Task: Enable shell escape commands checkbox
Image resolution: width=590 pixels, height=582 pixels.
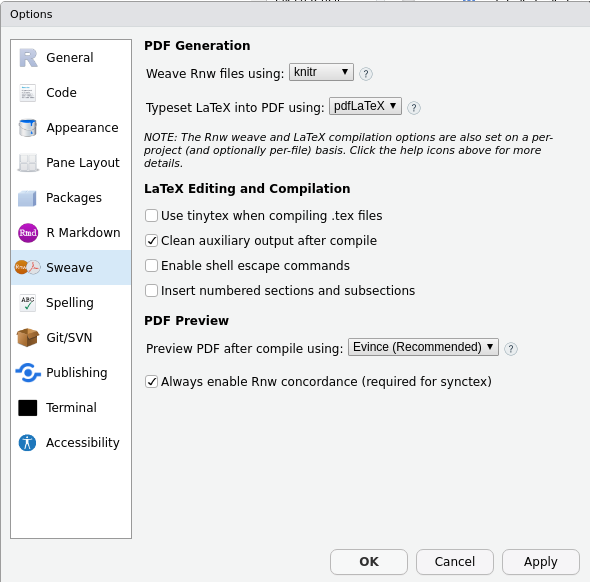Action: [151, 266]
